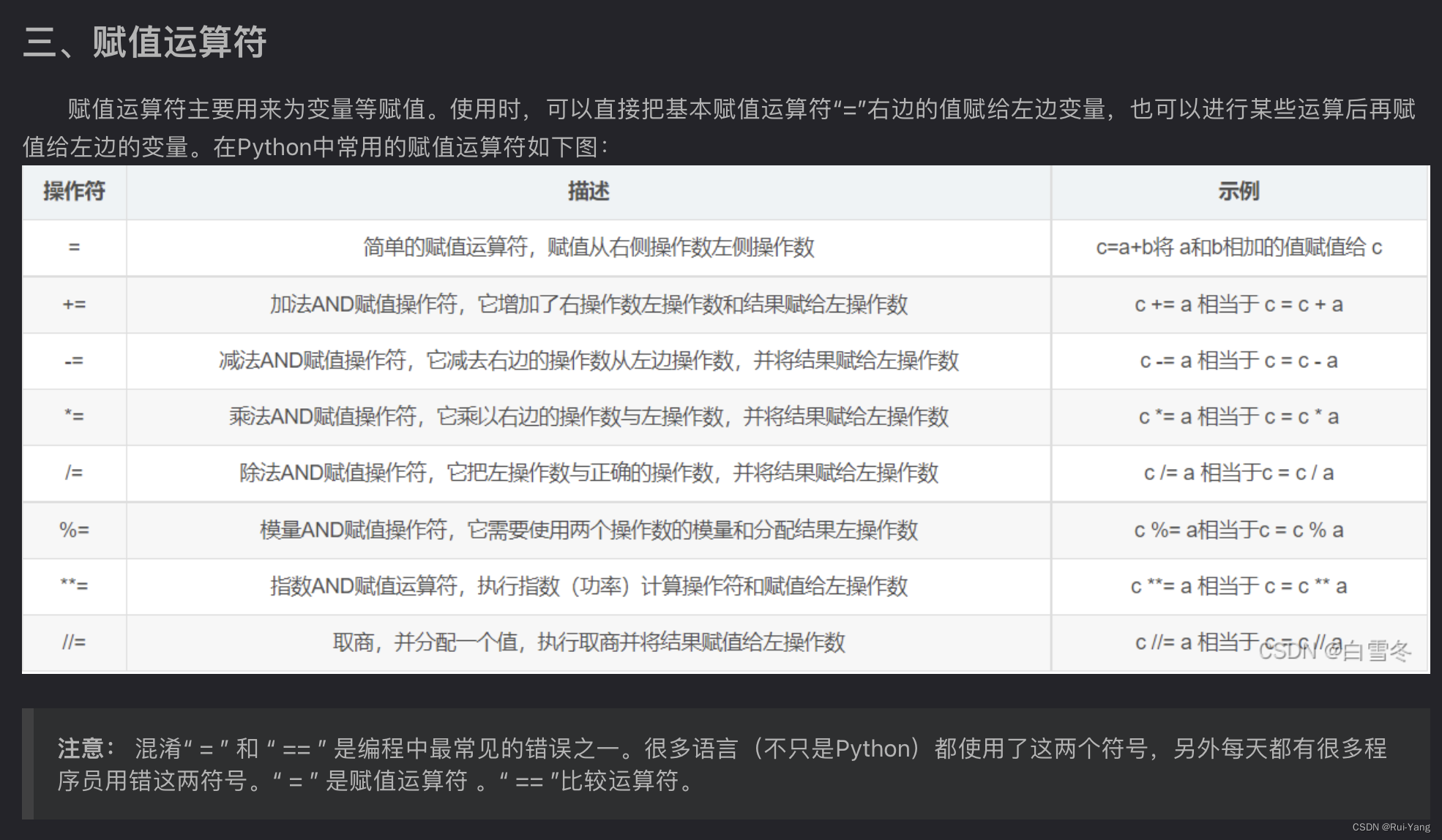
Task: Click the '=' operator cell
Action: point(74,247)
